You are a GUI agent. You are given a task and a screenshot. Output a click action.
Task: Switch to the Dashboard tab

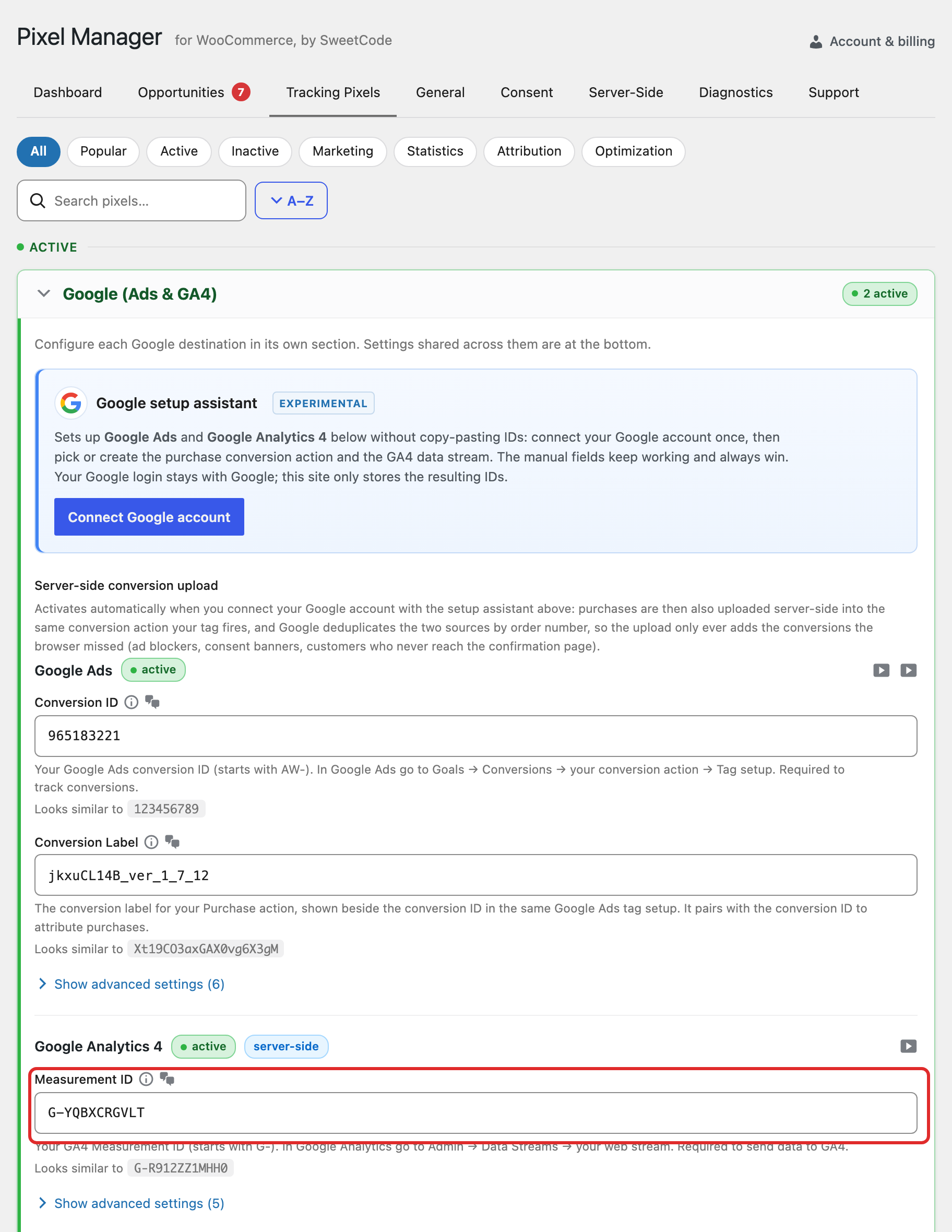click(68, 92)
